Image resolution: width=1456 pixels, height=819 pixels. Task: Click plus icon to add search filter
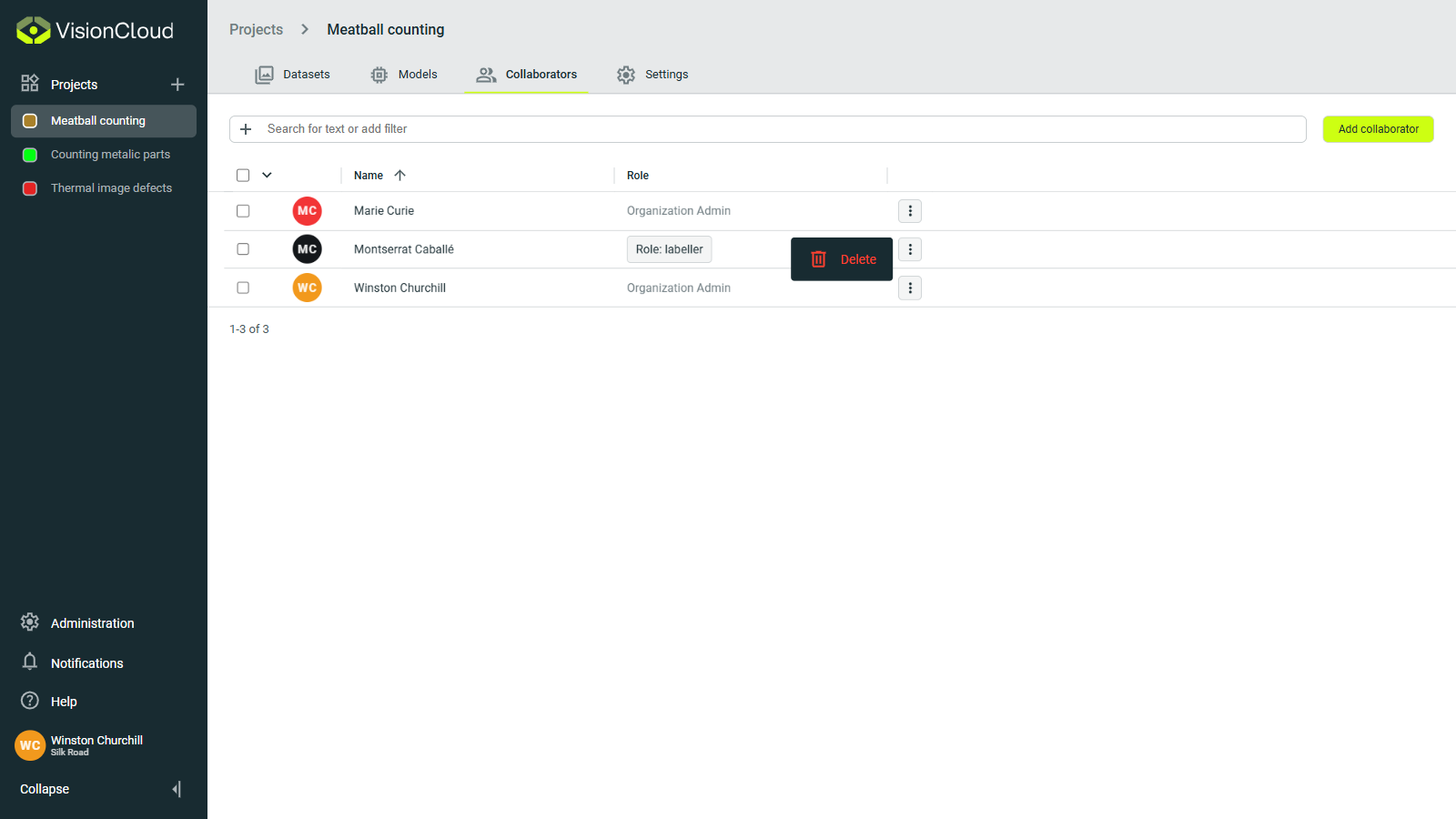click(x=246, y=129)
